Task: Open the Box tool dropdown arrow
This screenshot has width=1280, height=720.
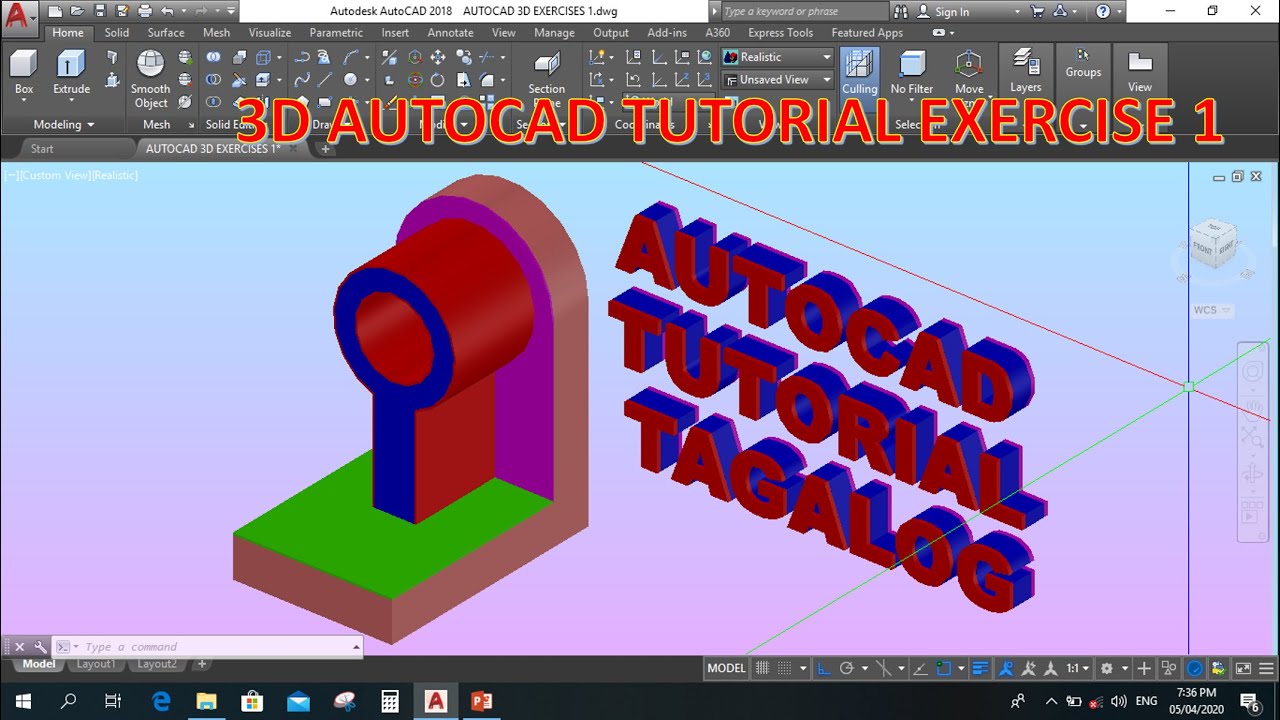Action: [x=24, y=102]
